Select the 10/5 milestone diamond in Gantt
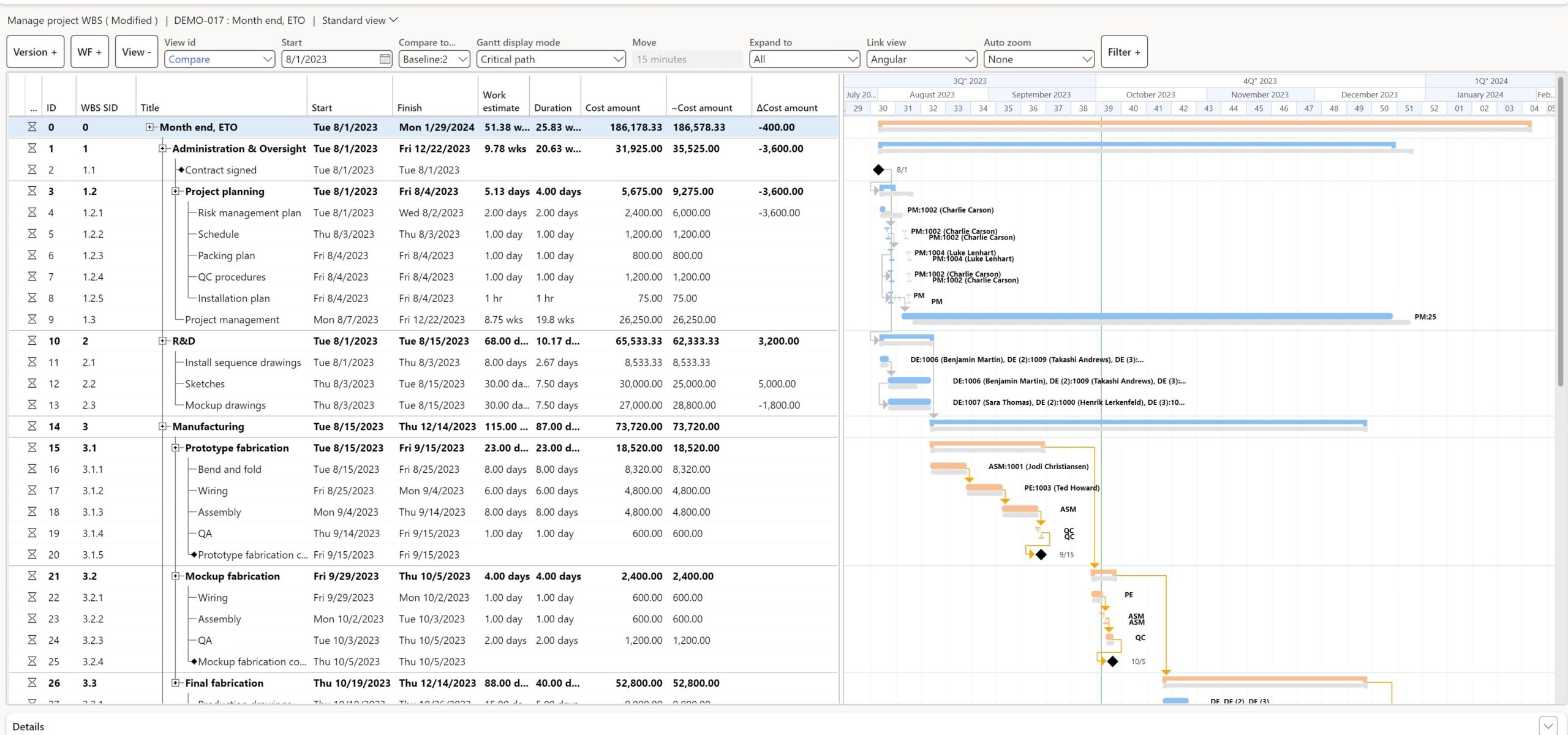 coord(1112,661)
